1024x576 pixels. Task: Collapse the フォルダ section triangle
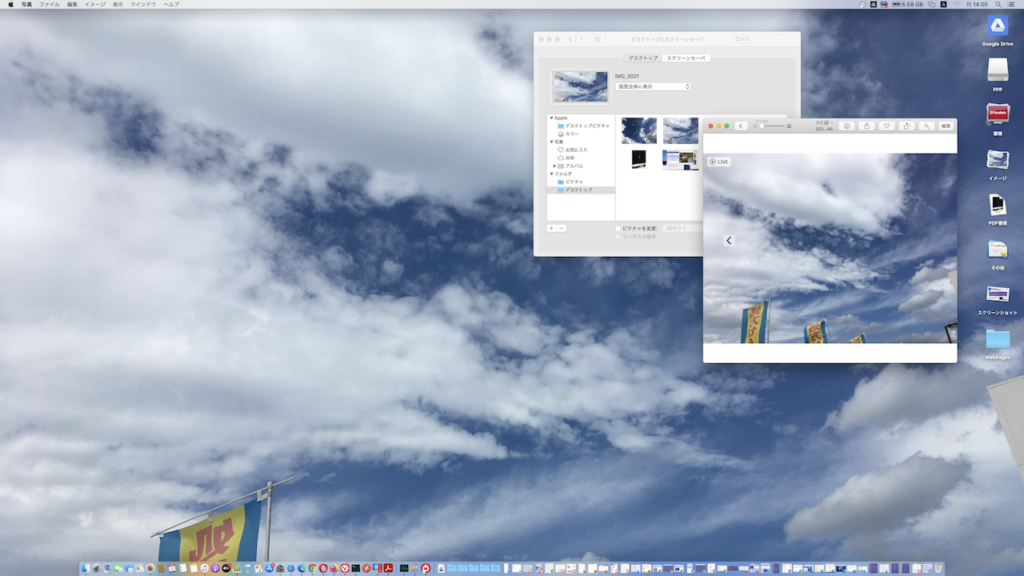(551, 174)
